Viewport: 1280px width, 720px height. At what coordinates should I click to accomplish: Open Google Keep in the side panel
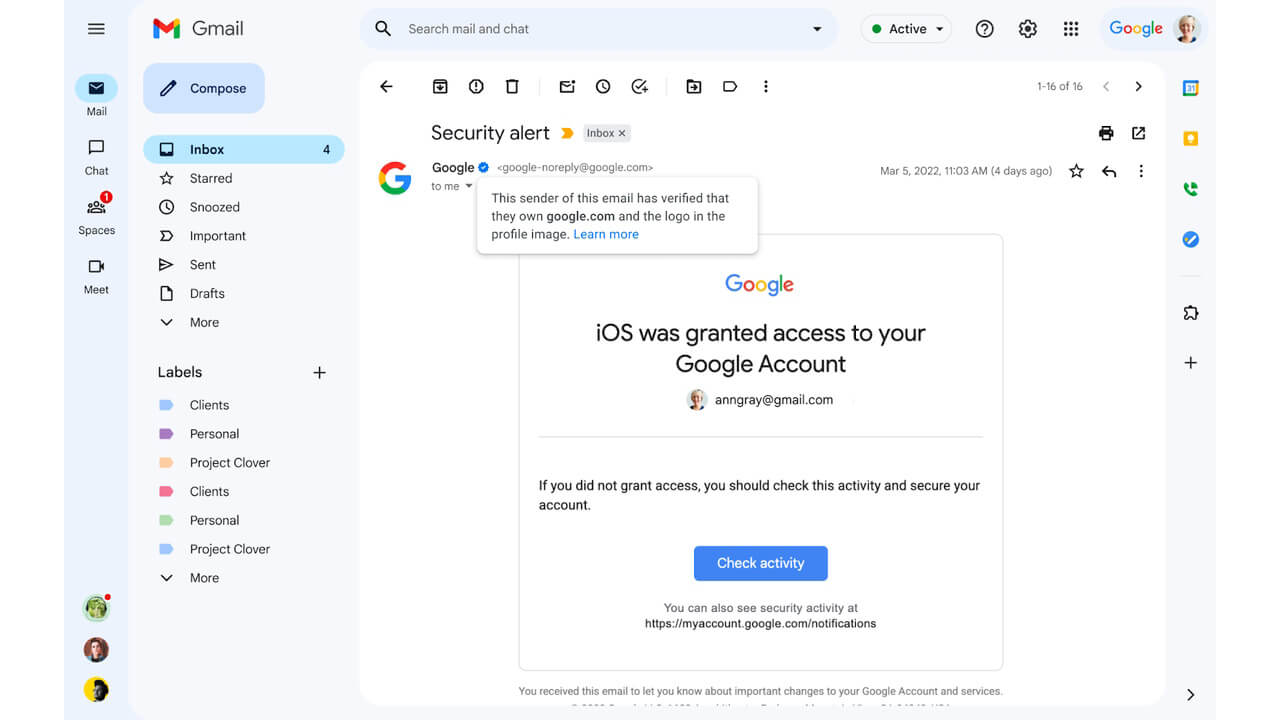coord(1189,138)
